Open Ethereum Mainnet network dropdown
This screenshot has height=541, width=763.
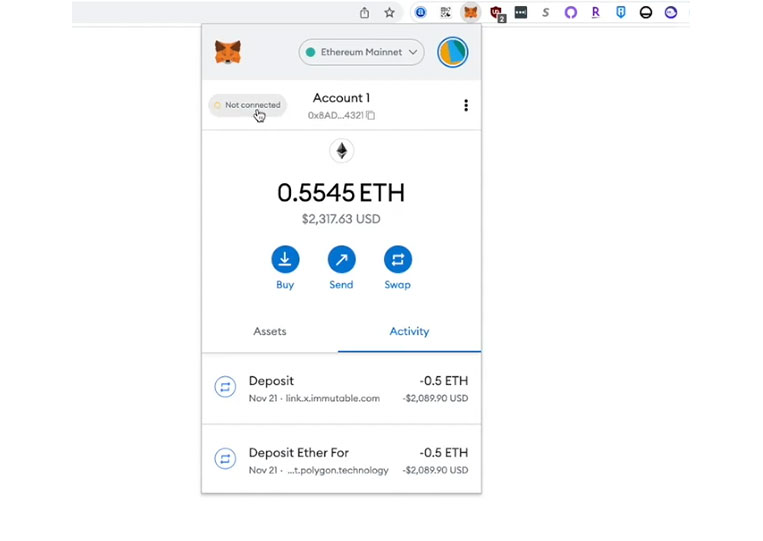[362, 52]
